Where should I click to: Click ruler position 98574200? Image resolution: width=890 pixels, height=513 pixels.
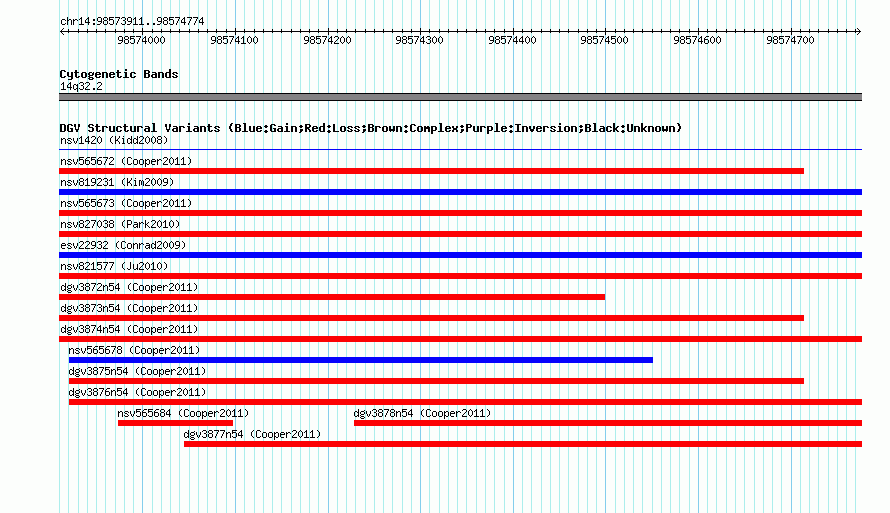328,40
